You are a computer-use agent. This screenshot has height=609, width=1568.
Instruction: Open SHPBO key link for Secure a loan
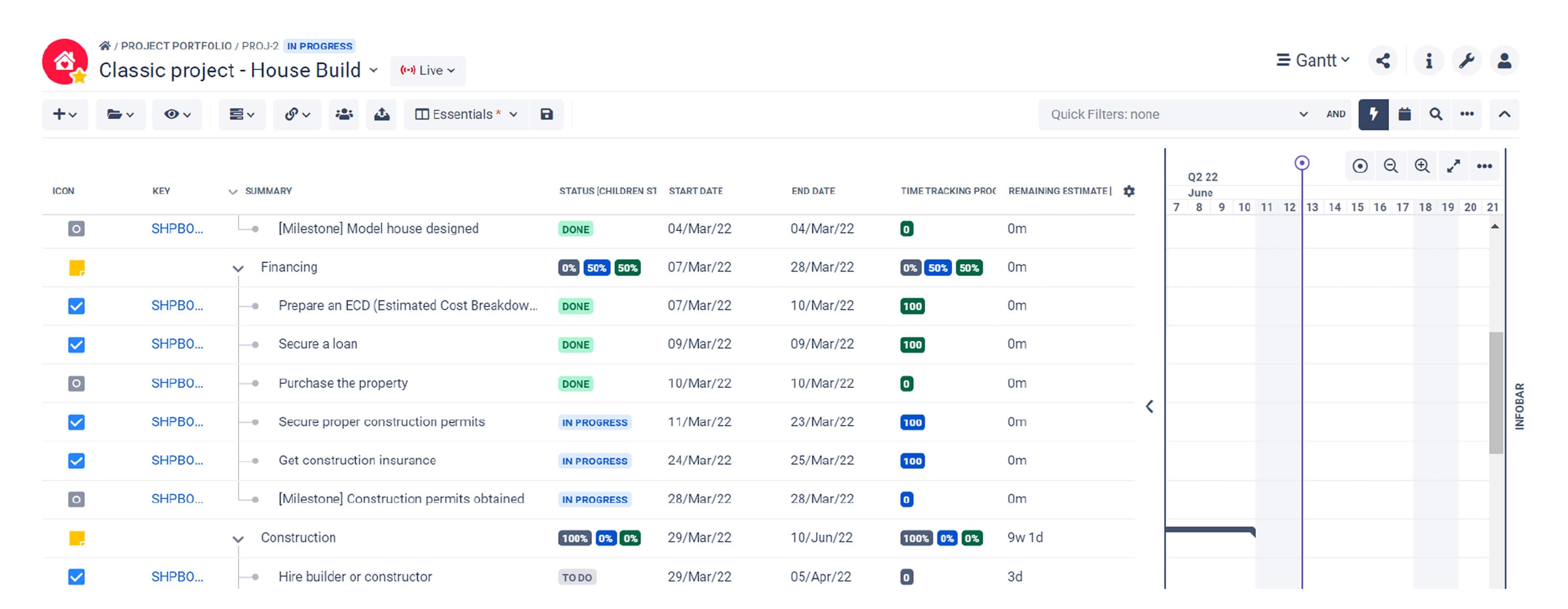[x=177, y=344]
